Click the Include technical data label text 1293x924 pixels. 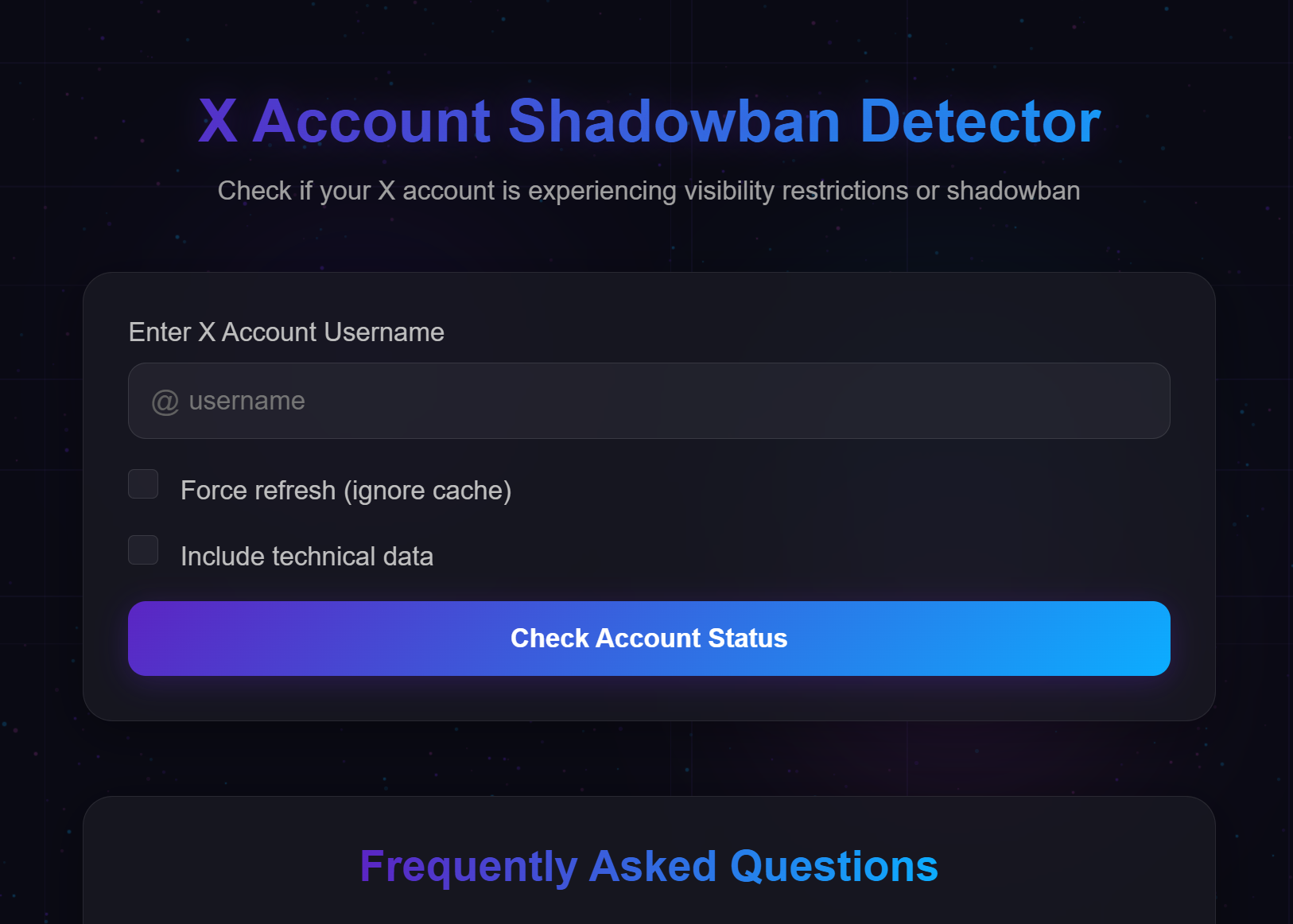click(307, 556)
